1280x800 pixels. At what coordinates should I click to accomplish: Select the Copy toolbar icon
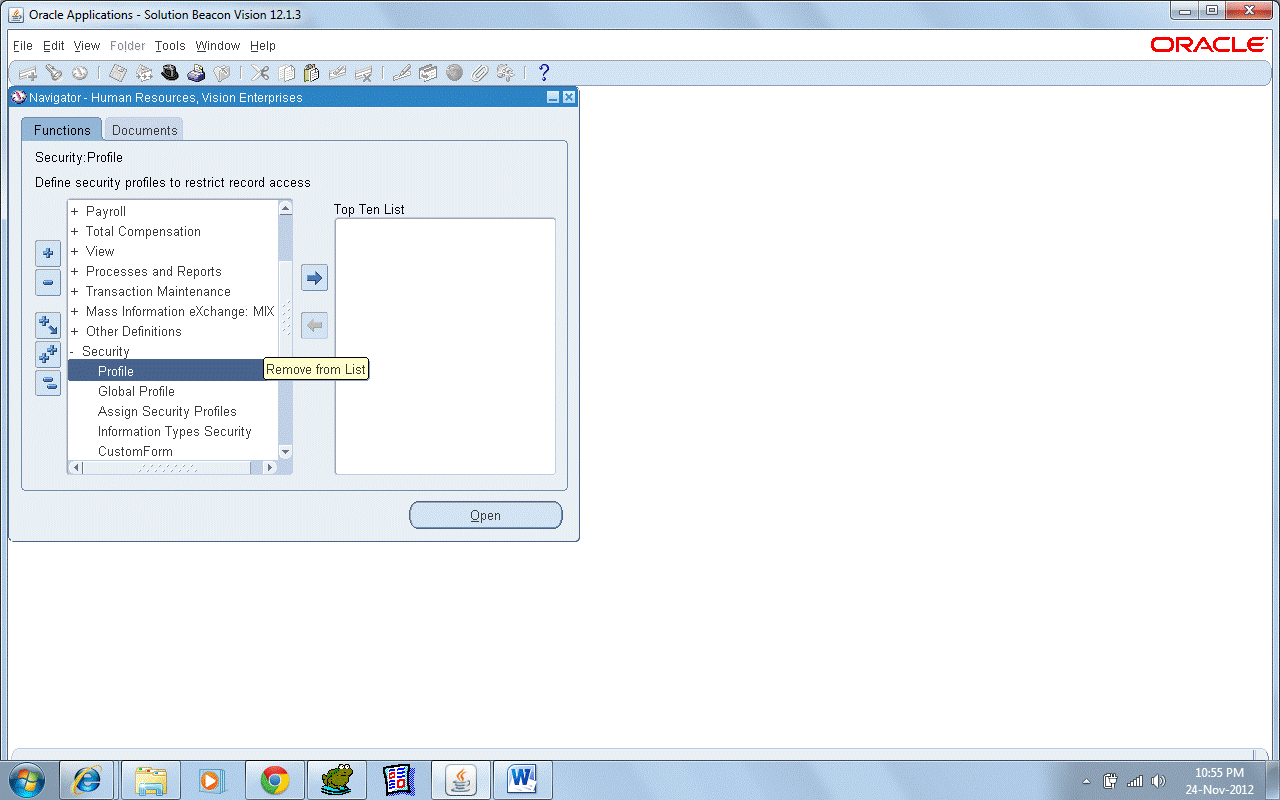286,72
